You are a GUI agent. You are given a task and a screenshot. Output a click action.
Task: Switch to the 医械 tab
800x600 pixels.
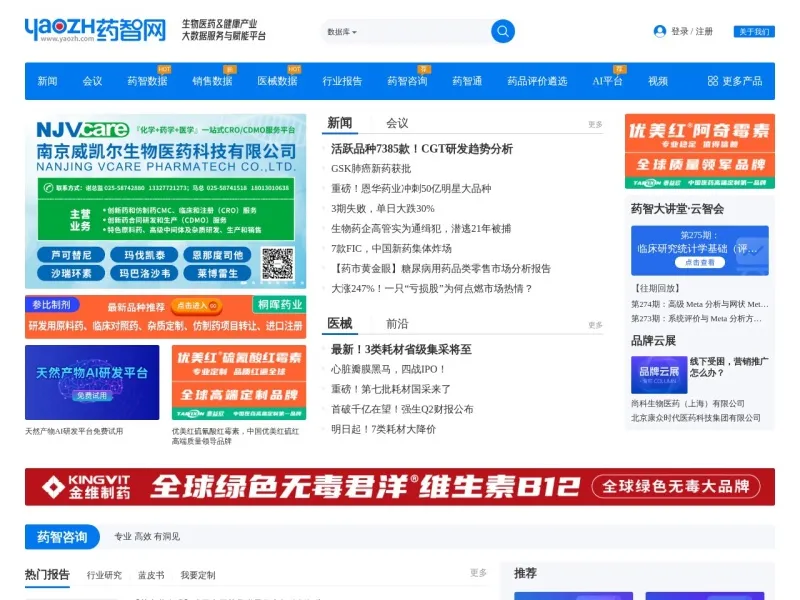coord(340,323)
